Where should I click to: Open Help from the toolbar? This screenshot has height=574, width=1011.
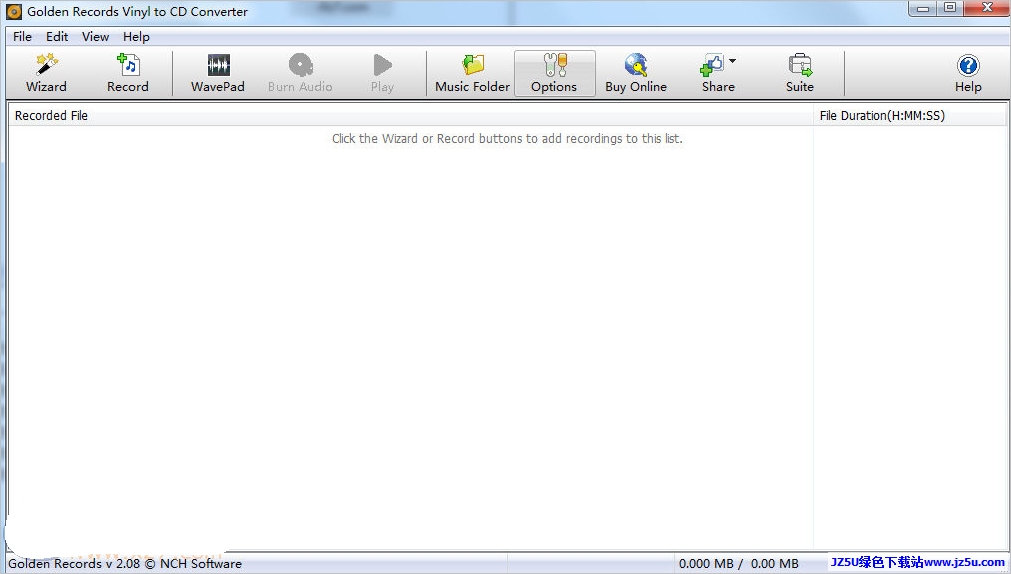click(x=968, y=74)
